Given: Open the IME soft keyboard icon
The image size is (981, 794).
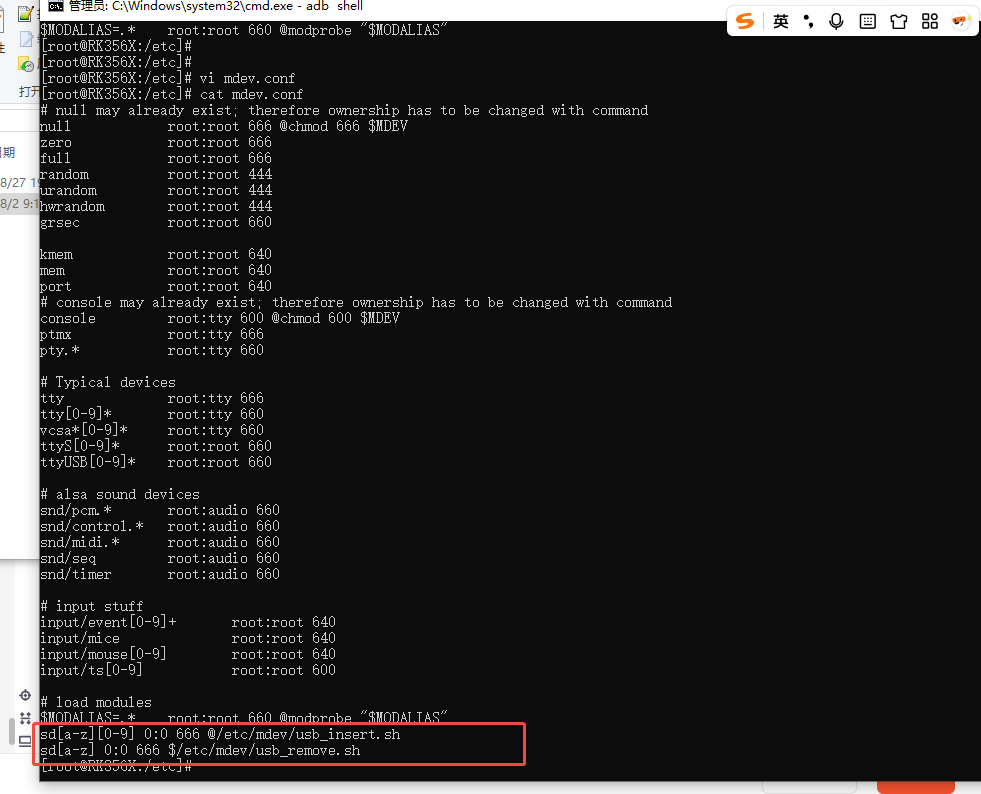Looking at the screenshot, I should coord(867,22).
